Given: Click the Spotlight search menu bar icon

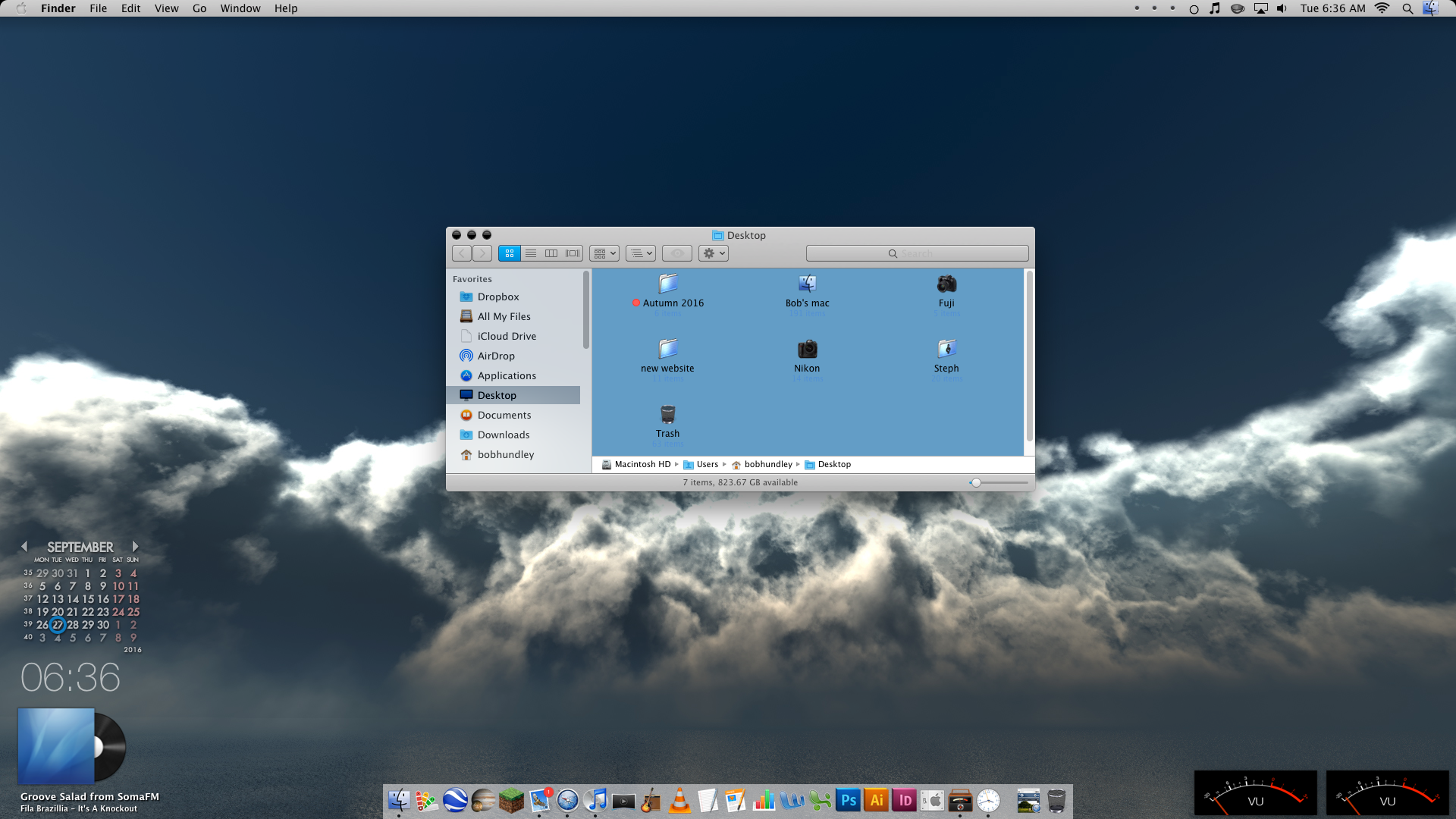Looking at the screenshot, I should 1407,8.
